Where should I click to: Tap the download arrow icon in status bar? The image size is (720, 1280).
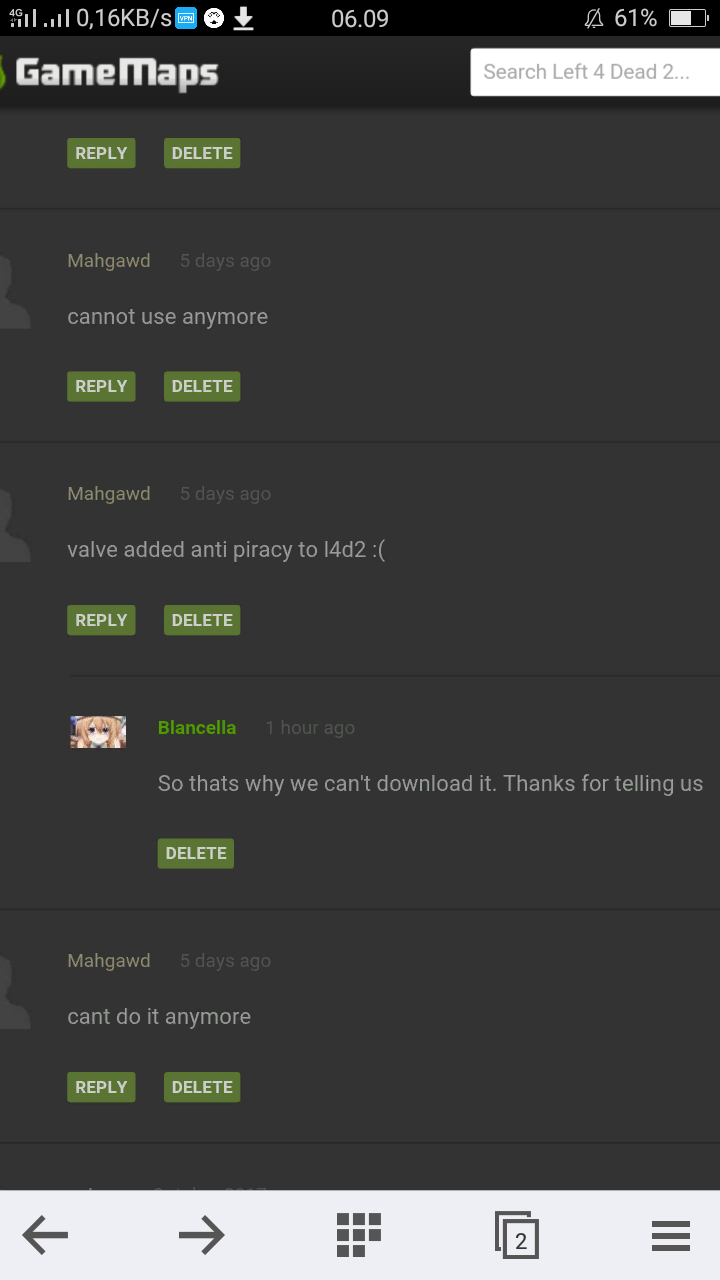click(243, 18)
